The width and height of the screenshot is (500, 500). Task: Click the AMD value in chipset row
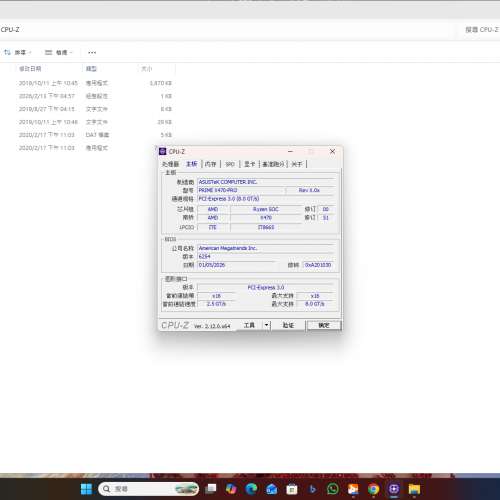pyautogui.click(x=213, y=209)
